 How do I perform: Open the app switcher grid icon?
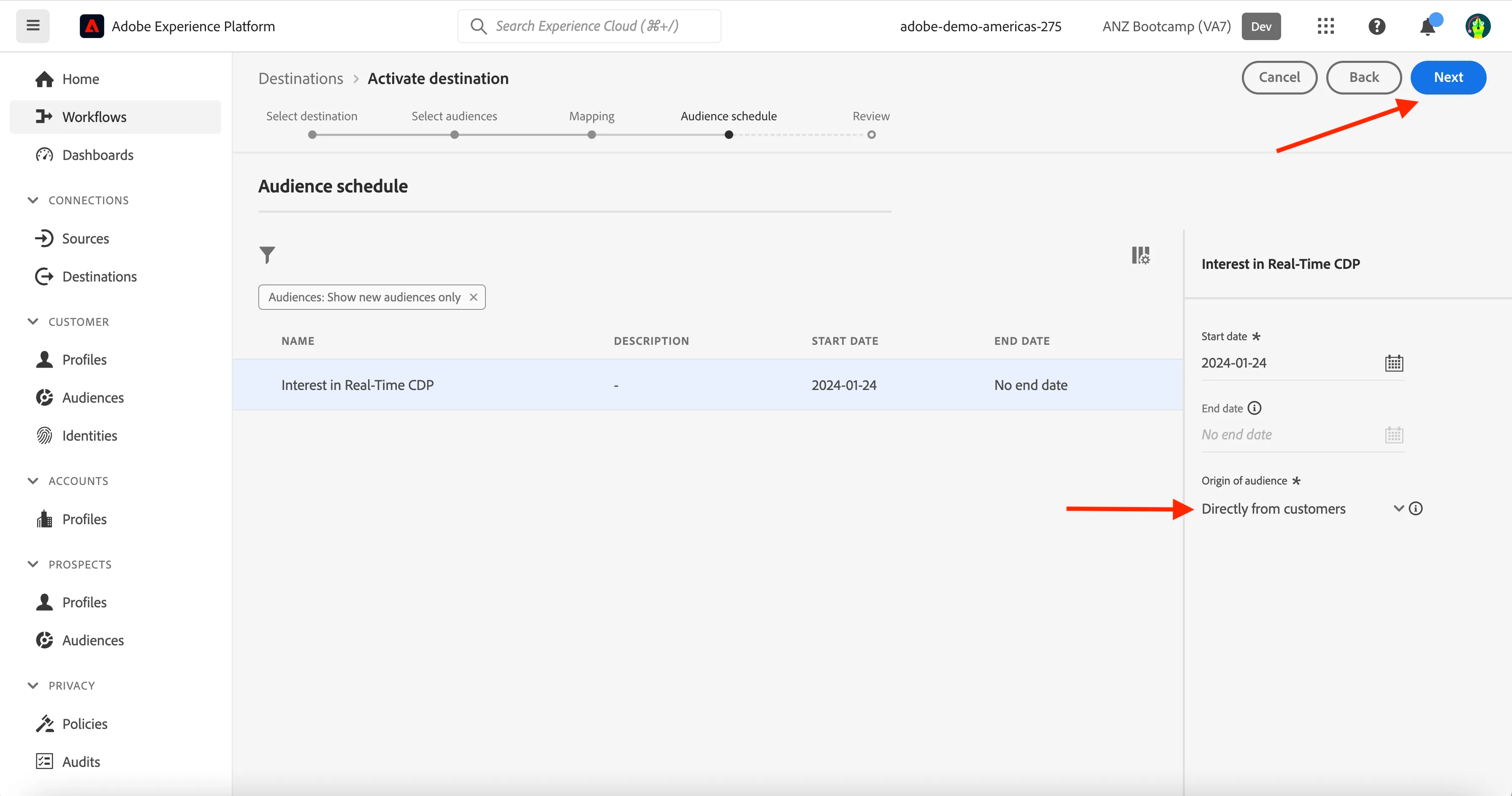pyautogui.click(x=1325, y=27)
